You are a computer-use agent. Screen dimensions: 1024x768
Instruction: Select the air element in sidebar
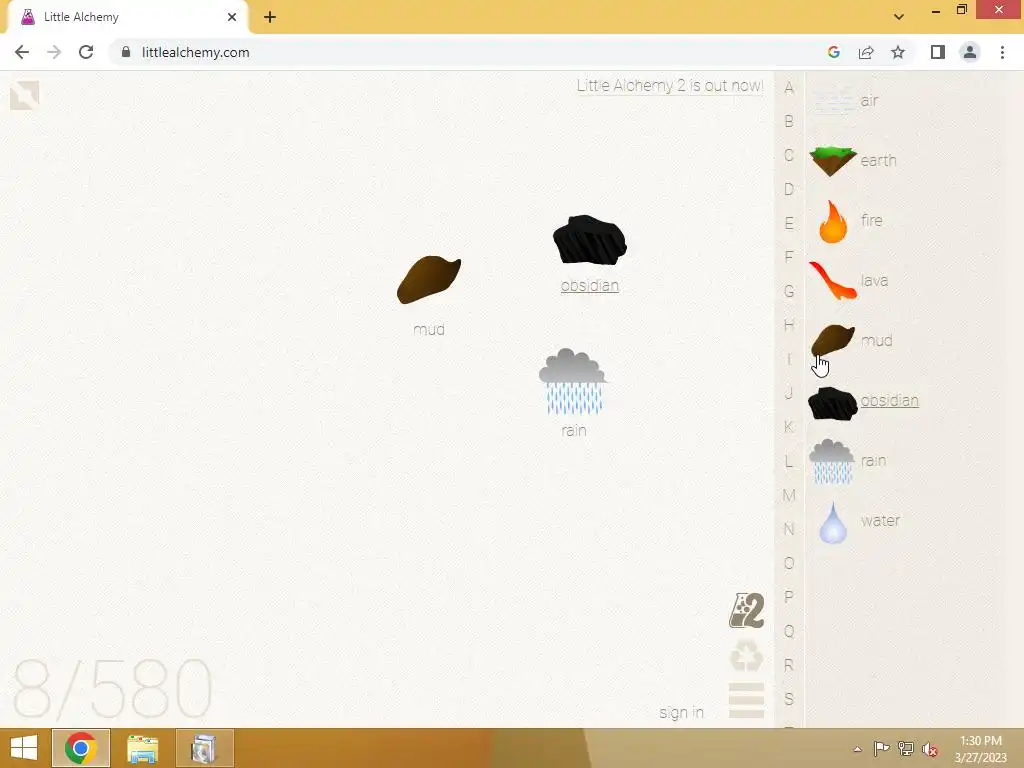(846, 101)
